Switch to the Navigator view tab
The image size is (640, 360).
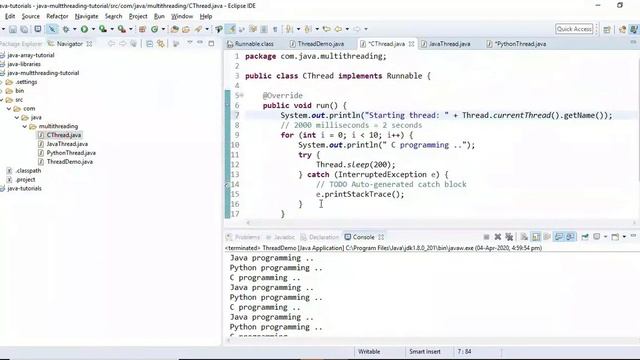coord(69,44)
